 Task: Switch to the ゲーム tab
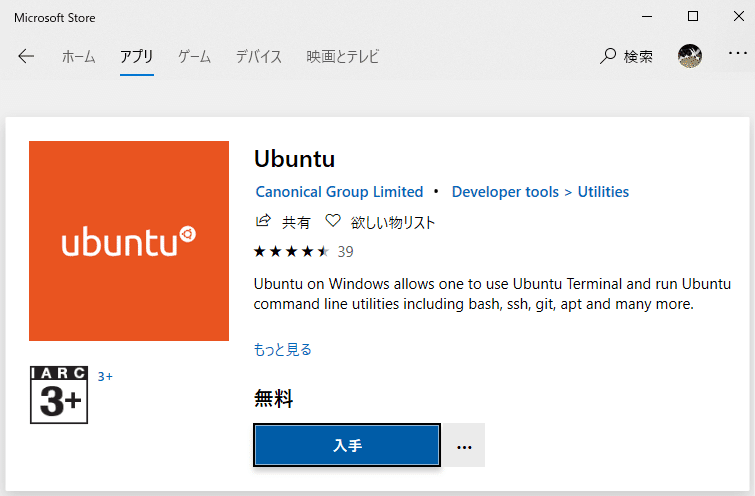tap(195, 57)
